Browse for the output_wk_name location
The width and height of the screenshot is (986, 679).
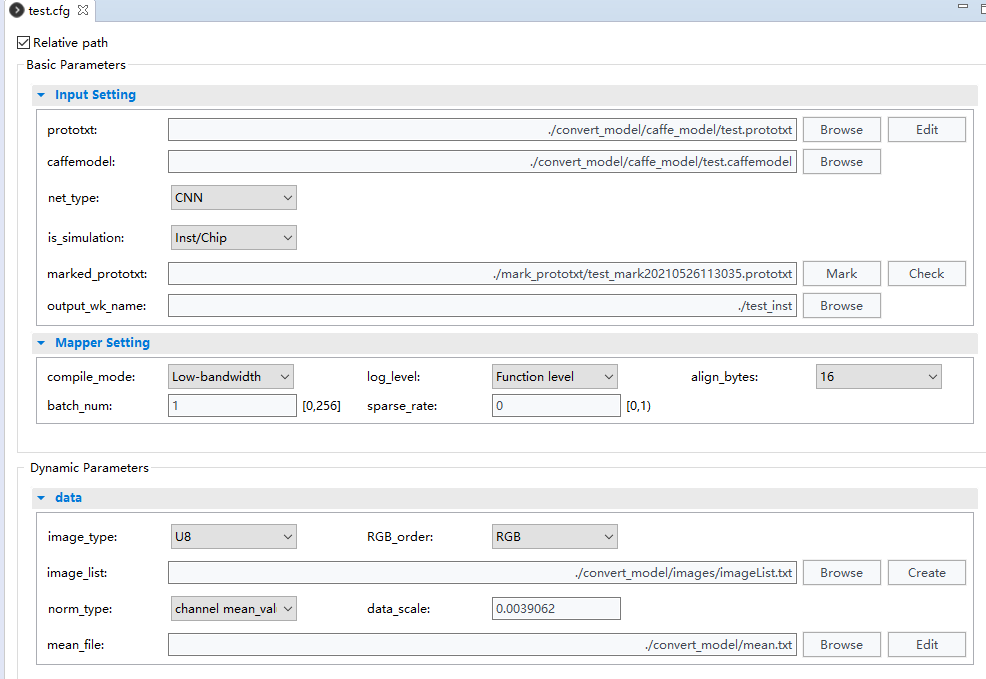(841, 306)
